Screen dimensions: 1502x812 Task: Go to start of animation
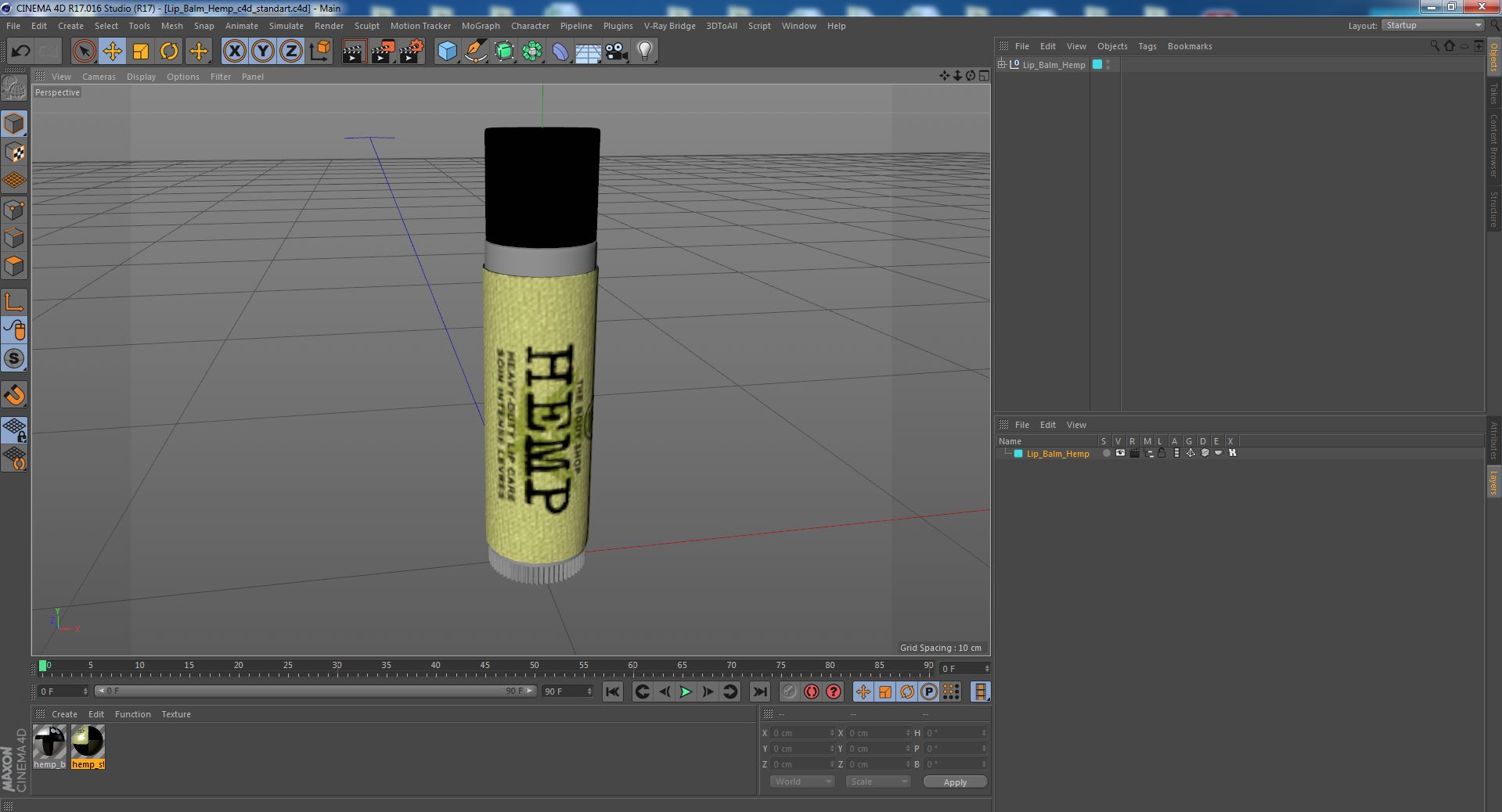[x=613, y=692]
